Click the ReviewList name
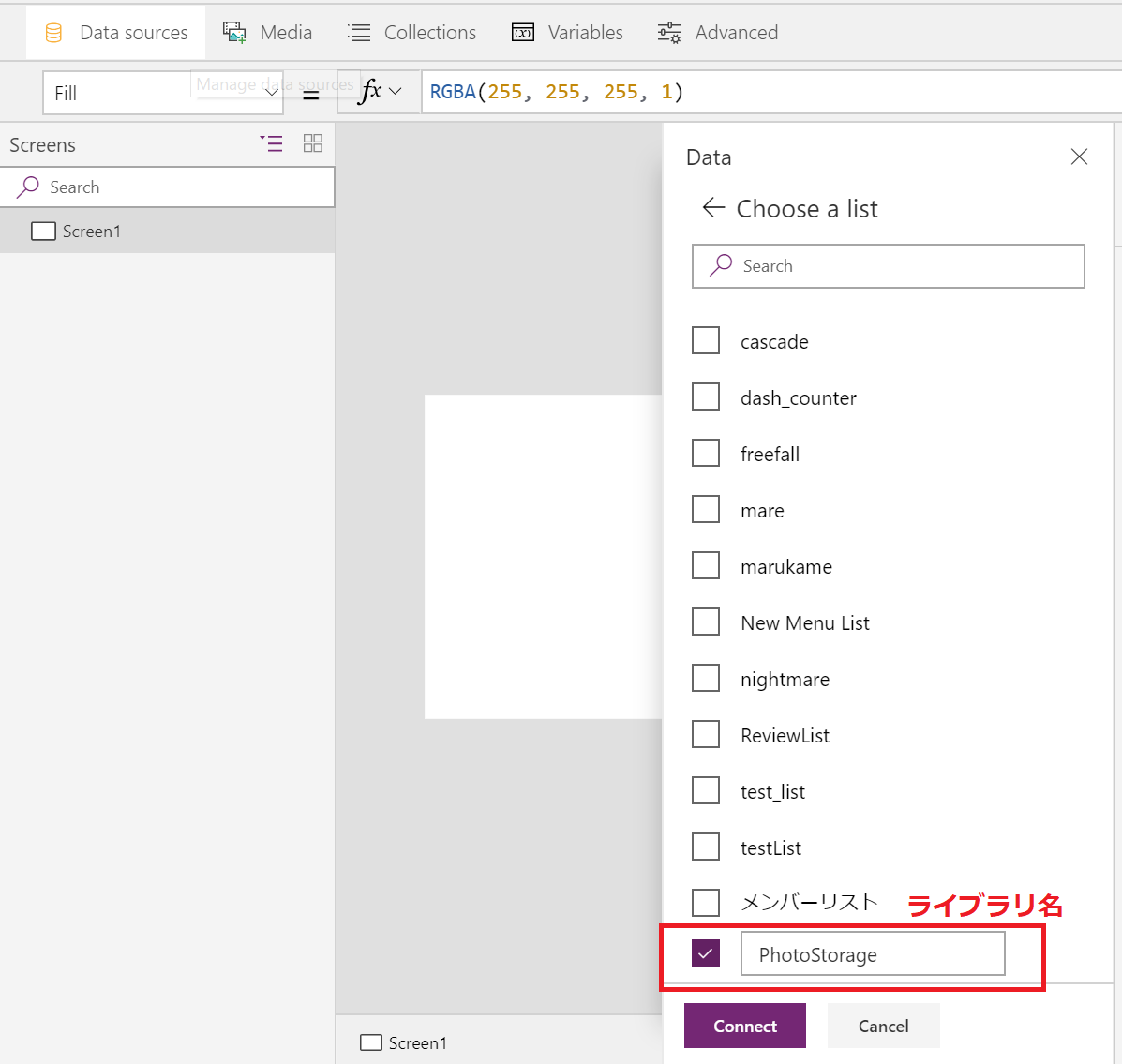 click(785, 736)
